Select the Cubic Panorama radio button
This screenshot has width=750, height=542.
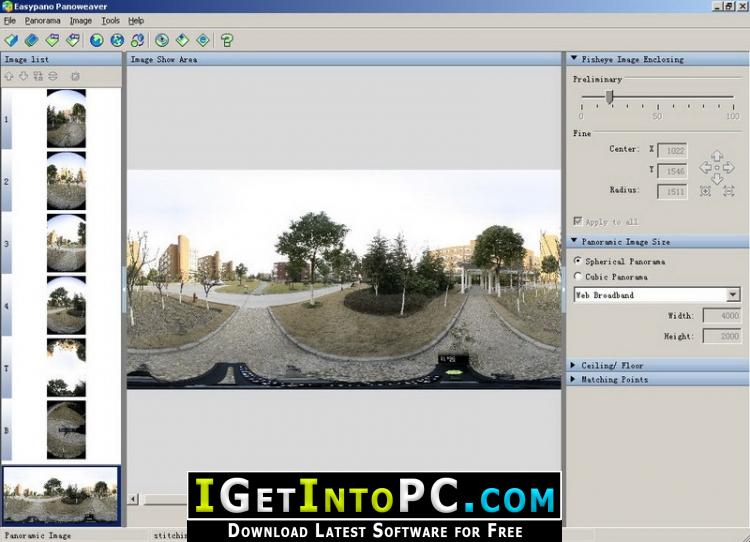pos(578,277)
